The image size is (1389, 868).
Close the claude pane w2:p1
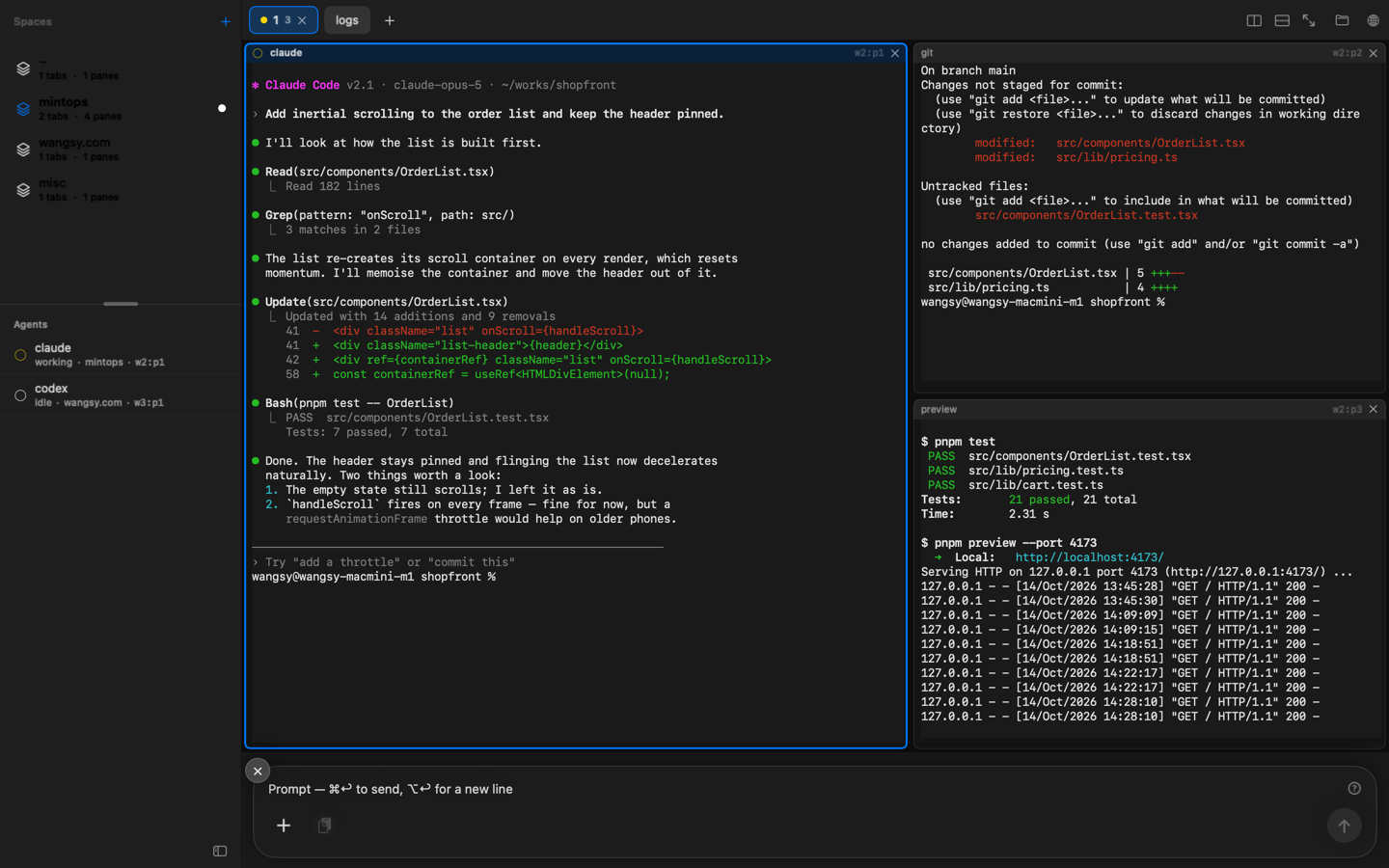coord(895,53)
